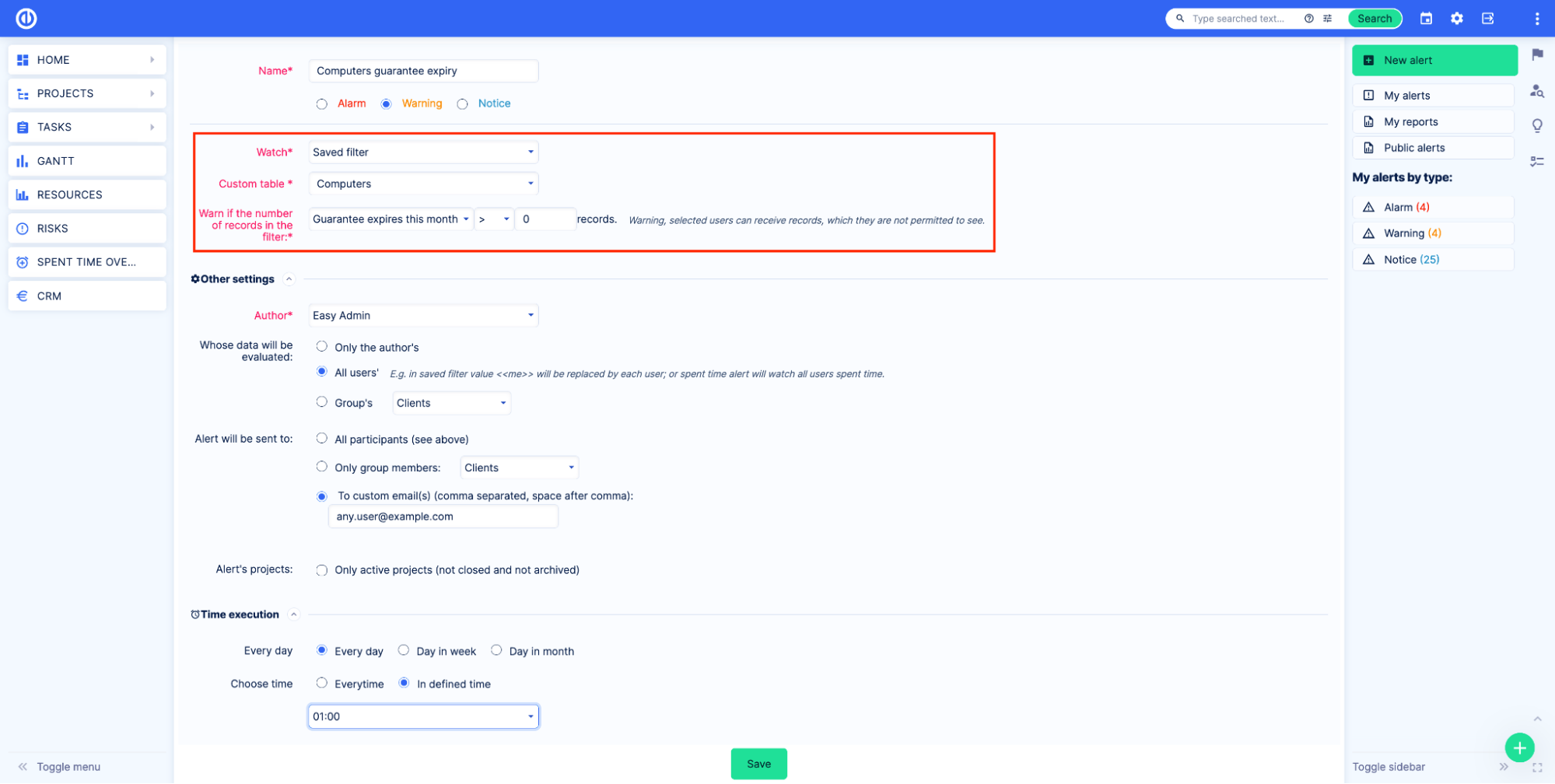Click the Easy Project logo icon
Screen dimensions: 1555x784
pos(26,18)
